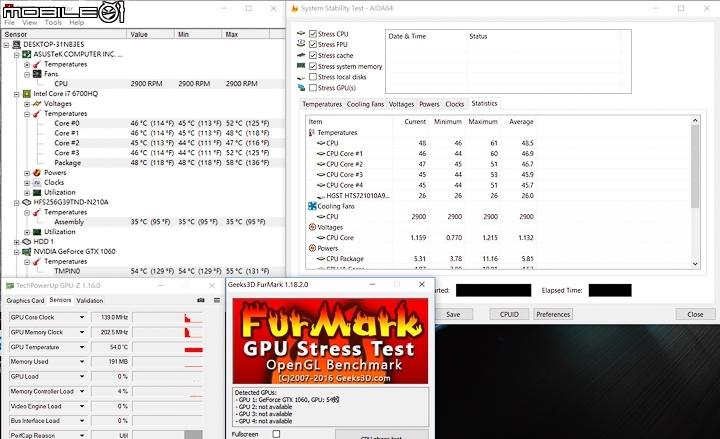This screenshot has width=720, height=439.
Task: Click the NVIDIA GeForce GTX 1060 card icon
Action: pos(27,252)
